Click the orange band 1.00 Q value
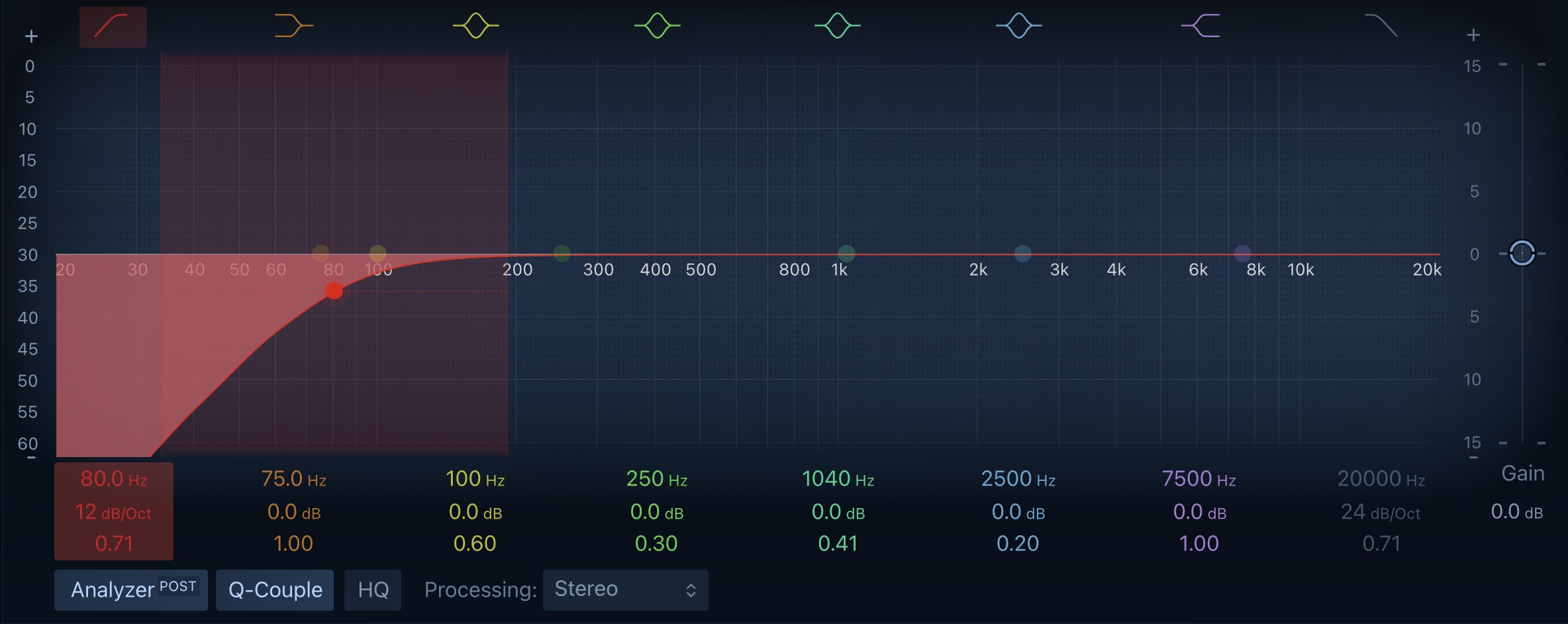Viewport: 1568px width, 624px height. (293, 544)
